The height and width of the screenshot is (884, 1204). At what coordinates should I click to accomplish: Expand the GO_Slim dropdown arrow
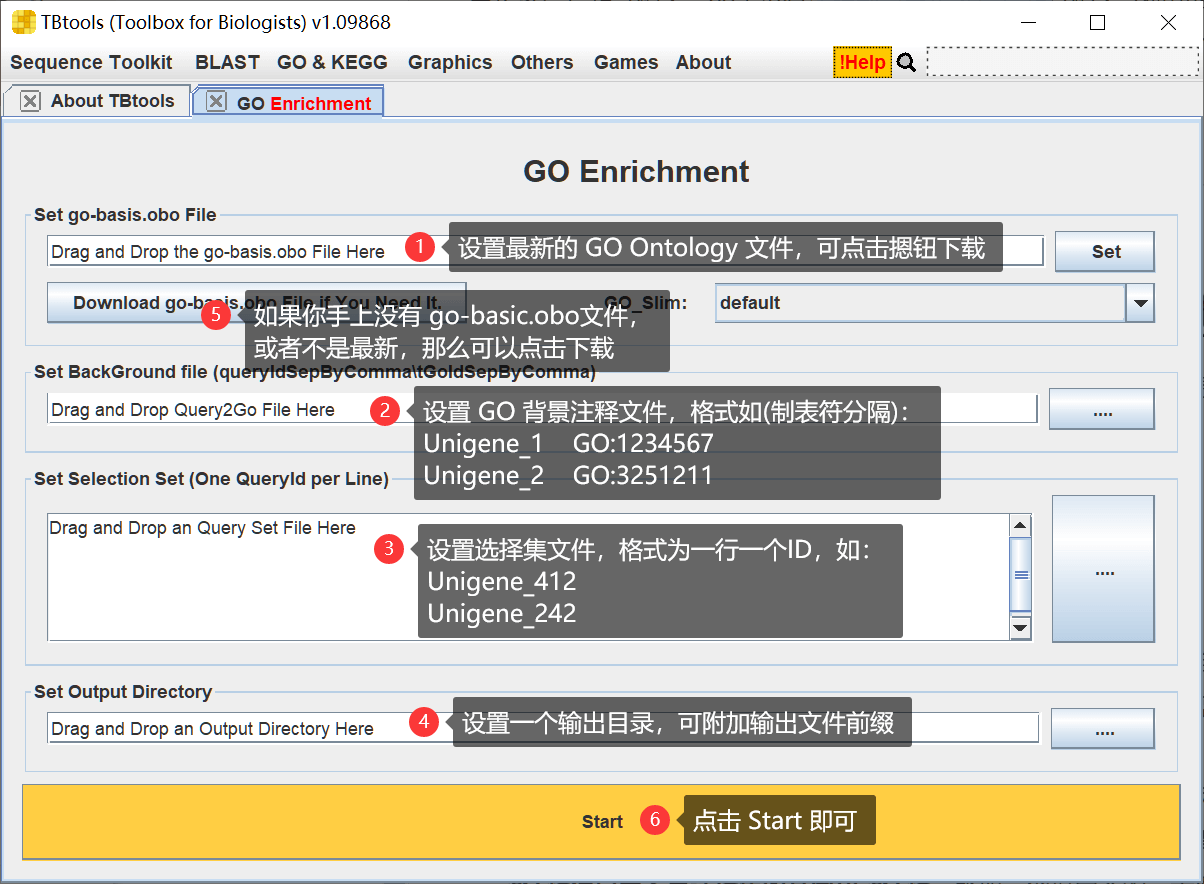point(1140,303)
